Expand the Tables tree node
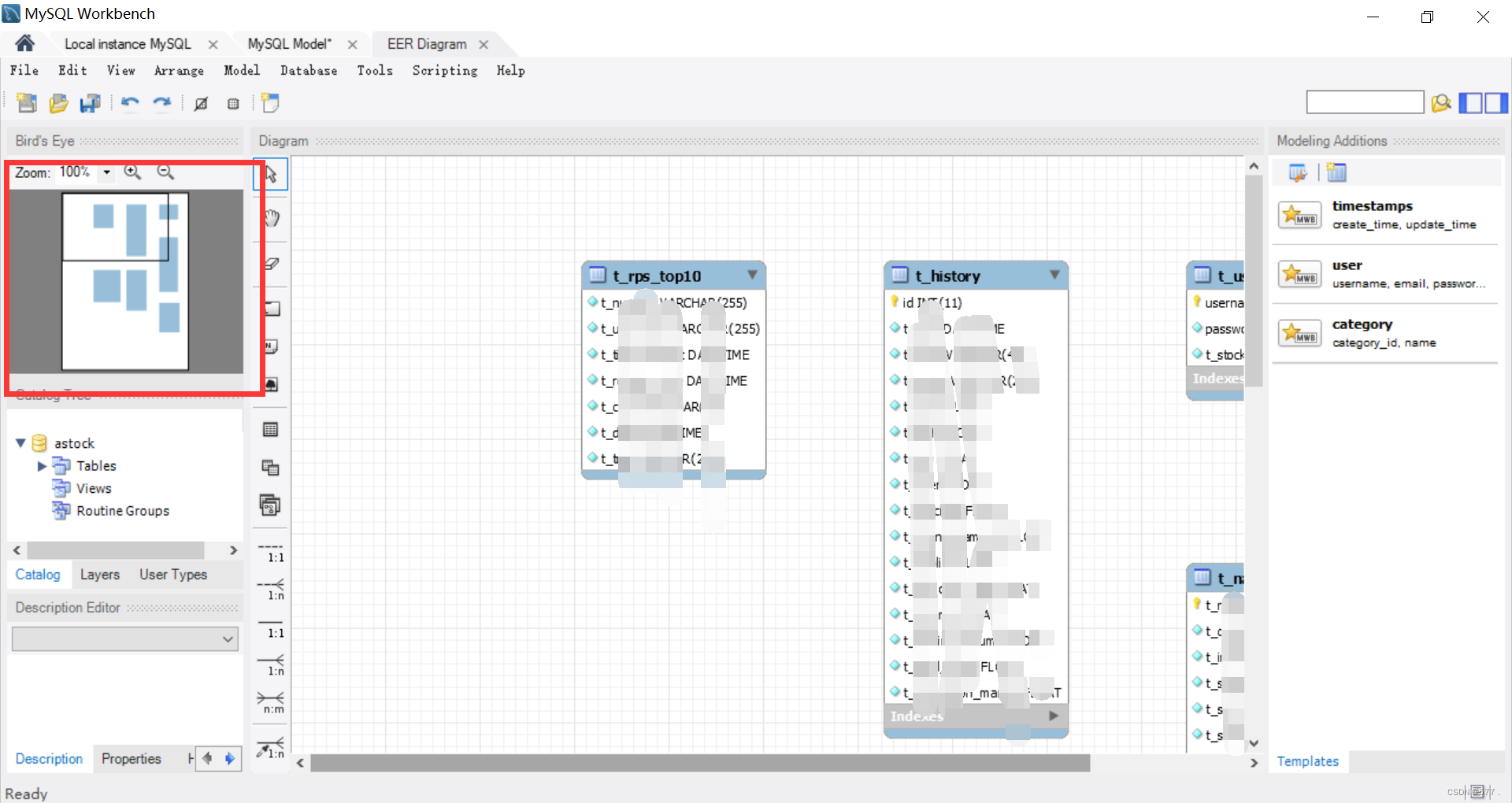 (x=42, y=466)
